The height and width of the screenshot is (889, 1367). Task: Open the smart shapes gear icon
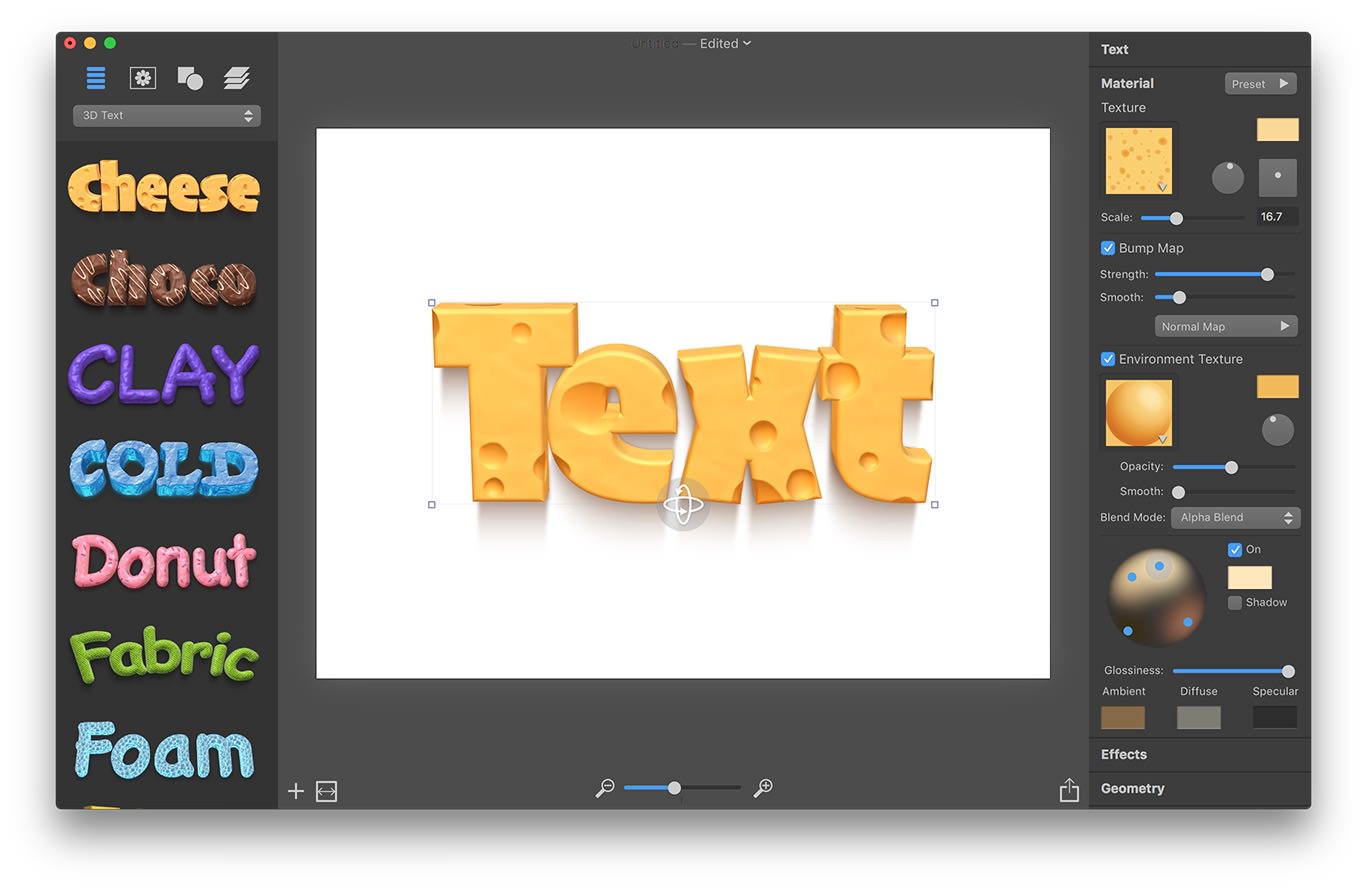tap(143, 77)
